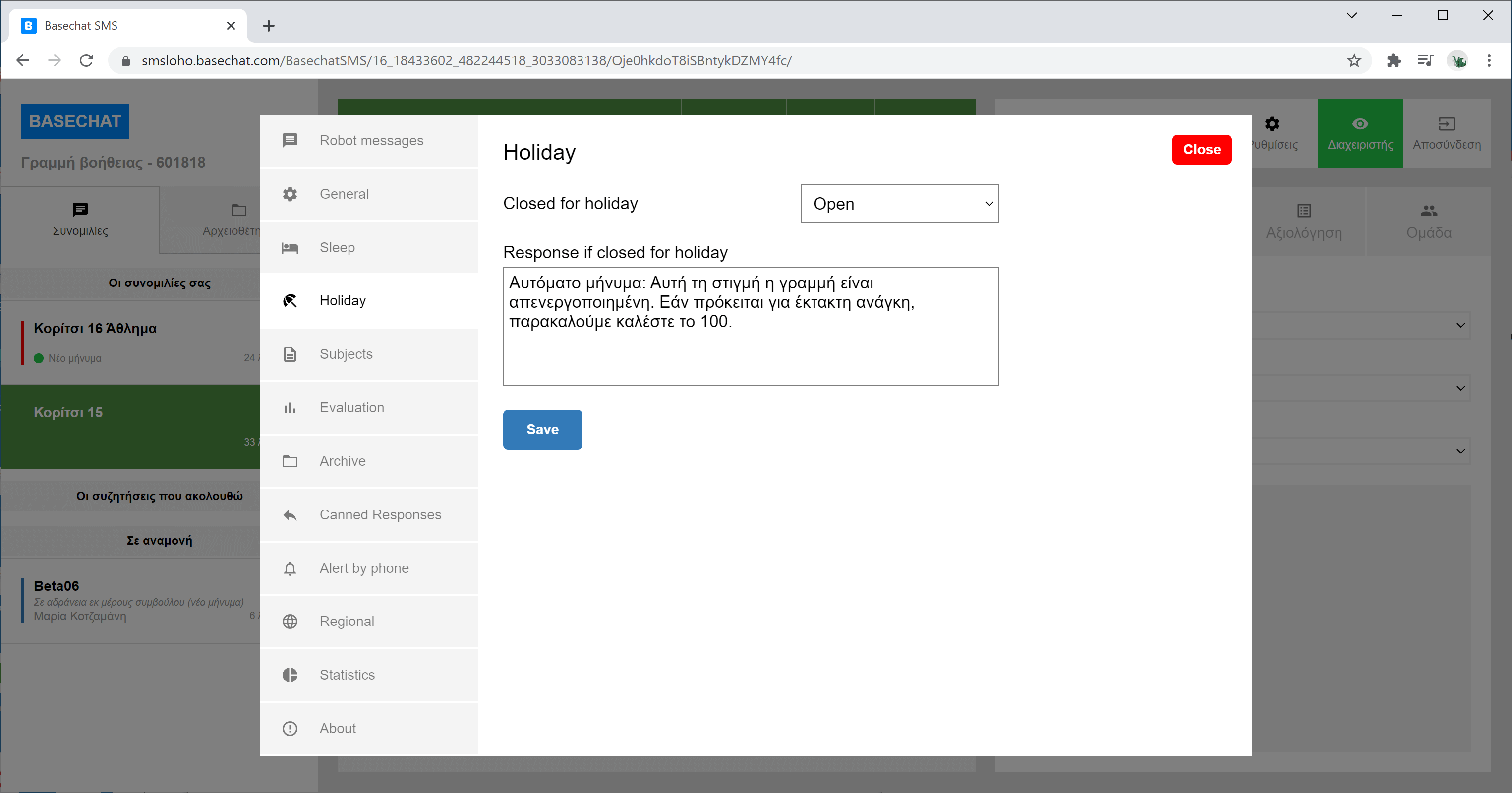Open Chrome three-dot menu
This screenshot has height=793, width=1512.
tap(1489, 60)
